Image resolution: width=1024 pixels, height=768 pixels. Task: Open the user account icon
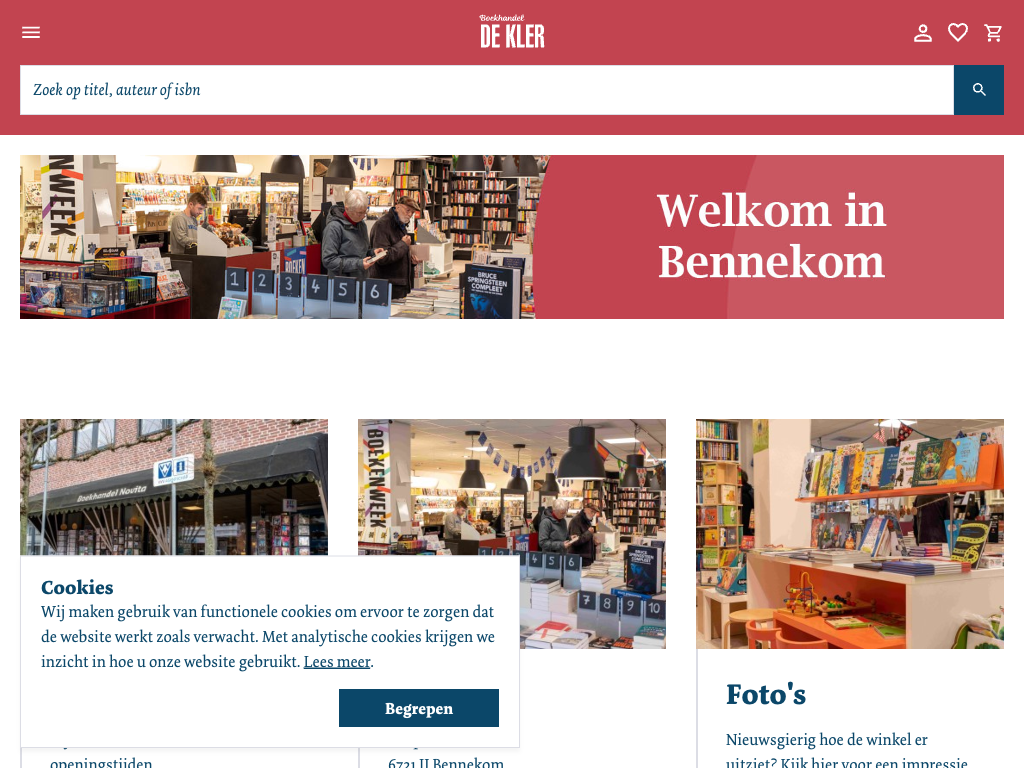pos(923,33)
